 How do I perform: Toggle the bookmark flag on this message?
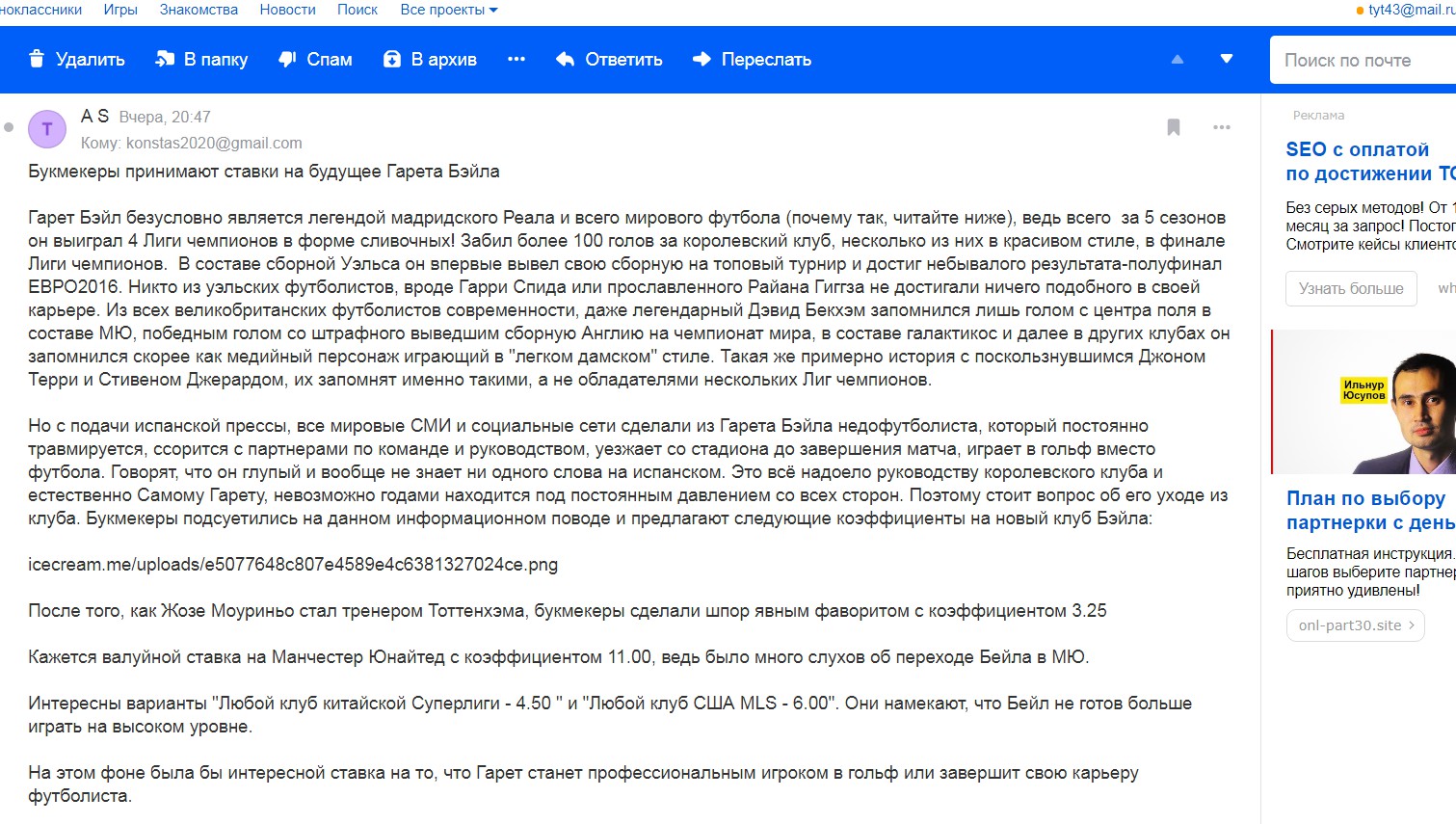coord(1174,127)
